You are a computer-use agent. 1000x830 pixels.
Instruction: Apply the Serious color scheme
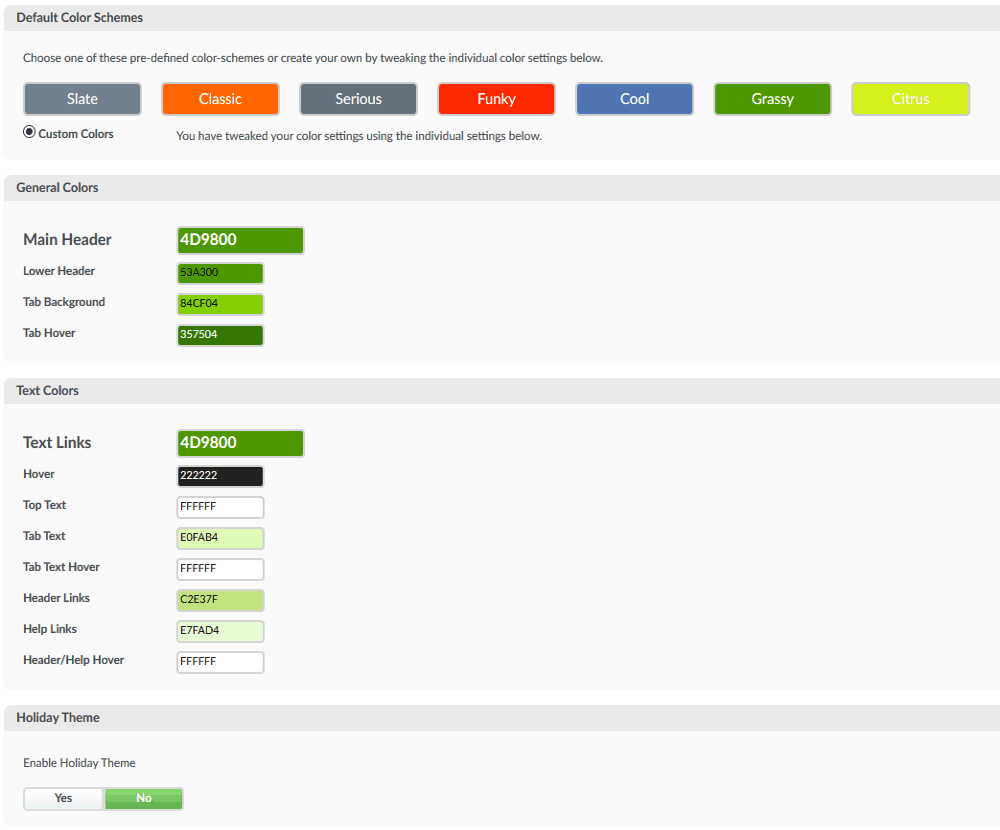click(x=358, y=99)
